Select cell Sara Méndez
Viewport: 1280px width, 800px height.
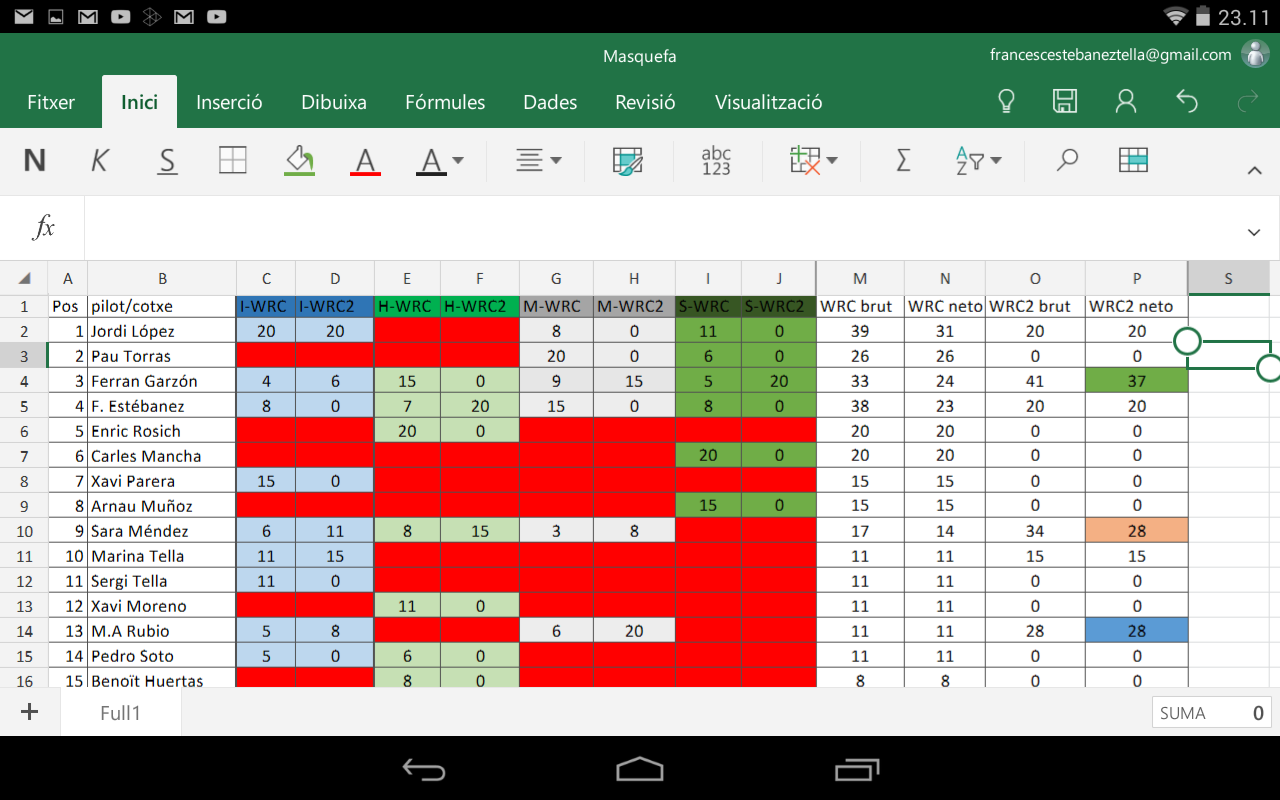162,531
